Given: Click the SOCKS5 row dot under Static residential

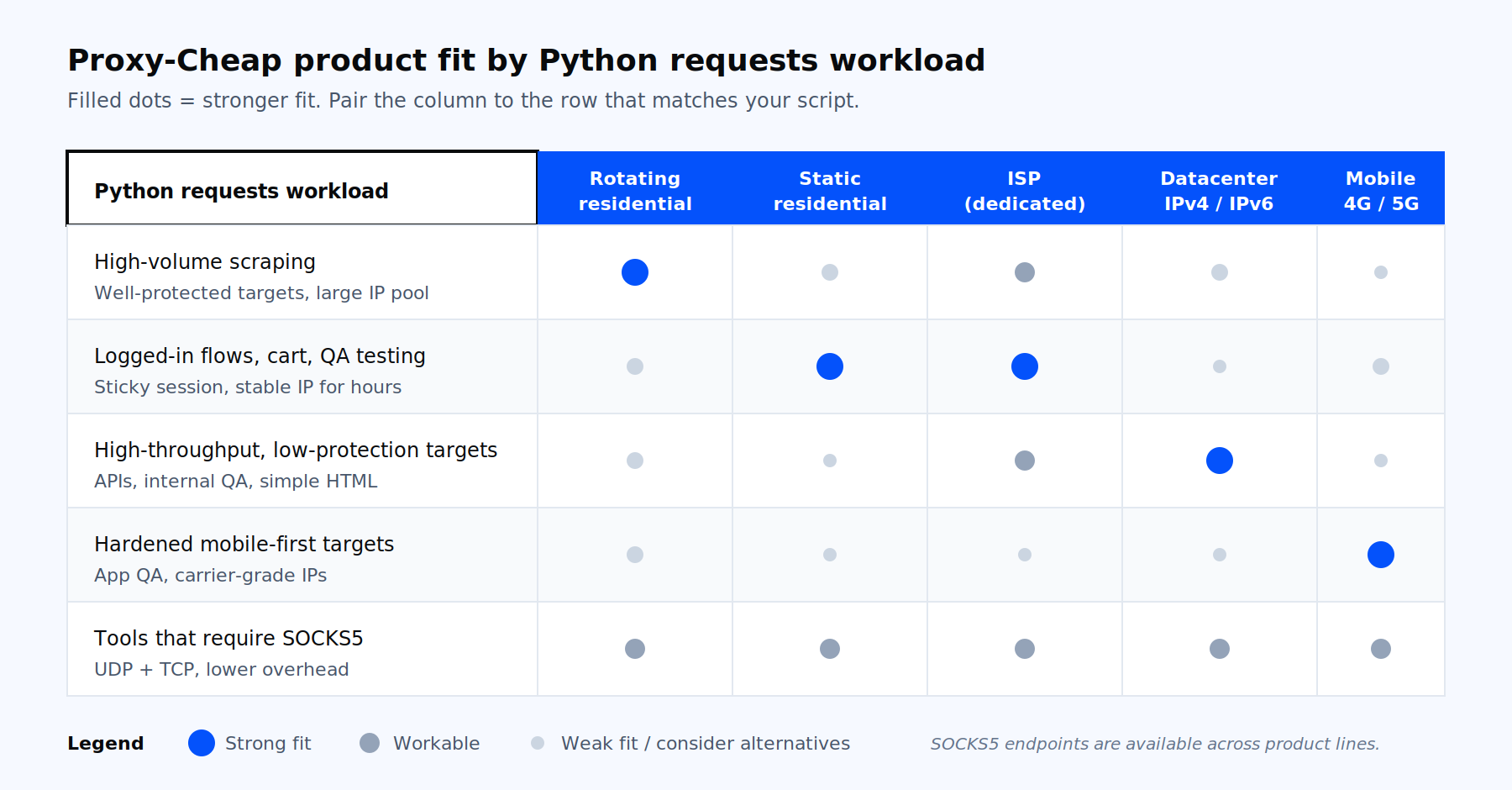Looking at the screenshot, I should pyautogui.click(x=830, y=649).
